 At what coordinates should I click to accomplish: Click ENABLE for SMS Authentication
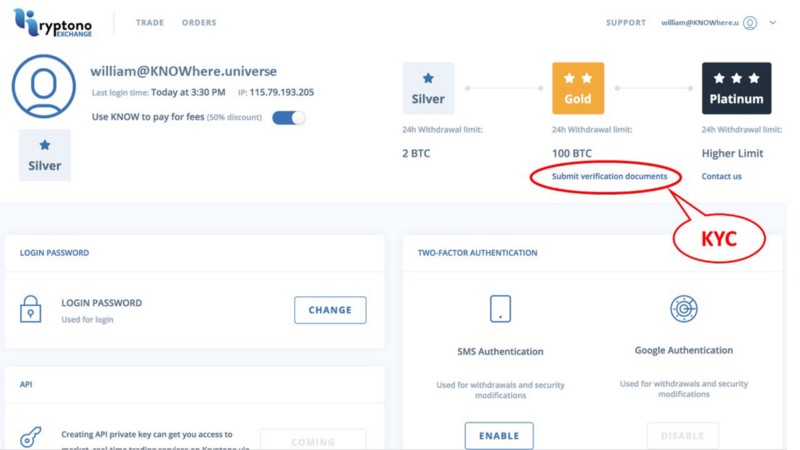click(x=499, y=435)
